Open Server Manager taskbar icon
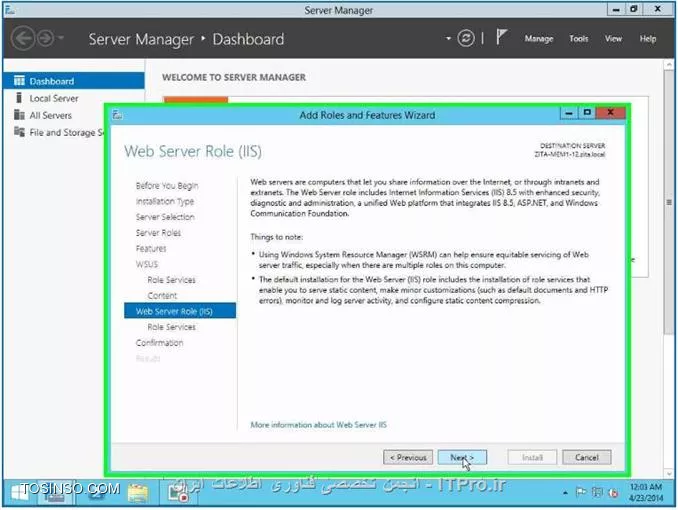678x510 pixels. tap(56, 493)
